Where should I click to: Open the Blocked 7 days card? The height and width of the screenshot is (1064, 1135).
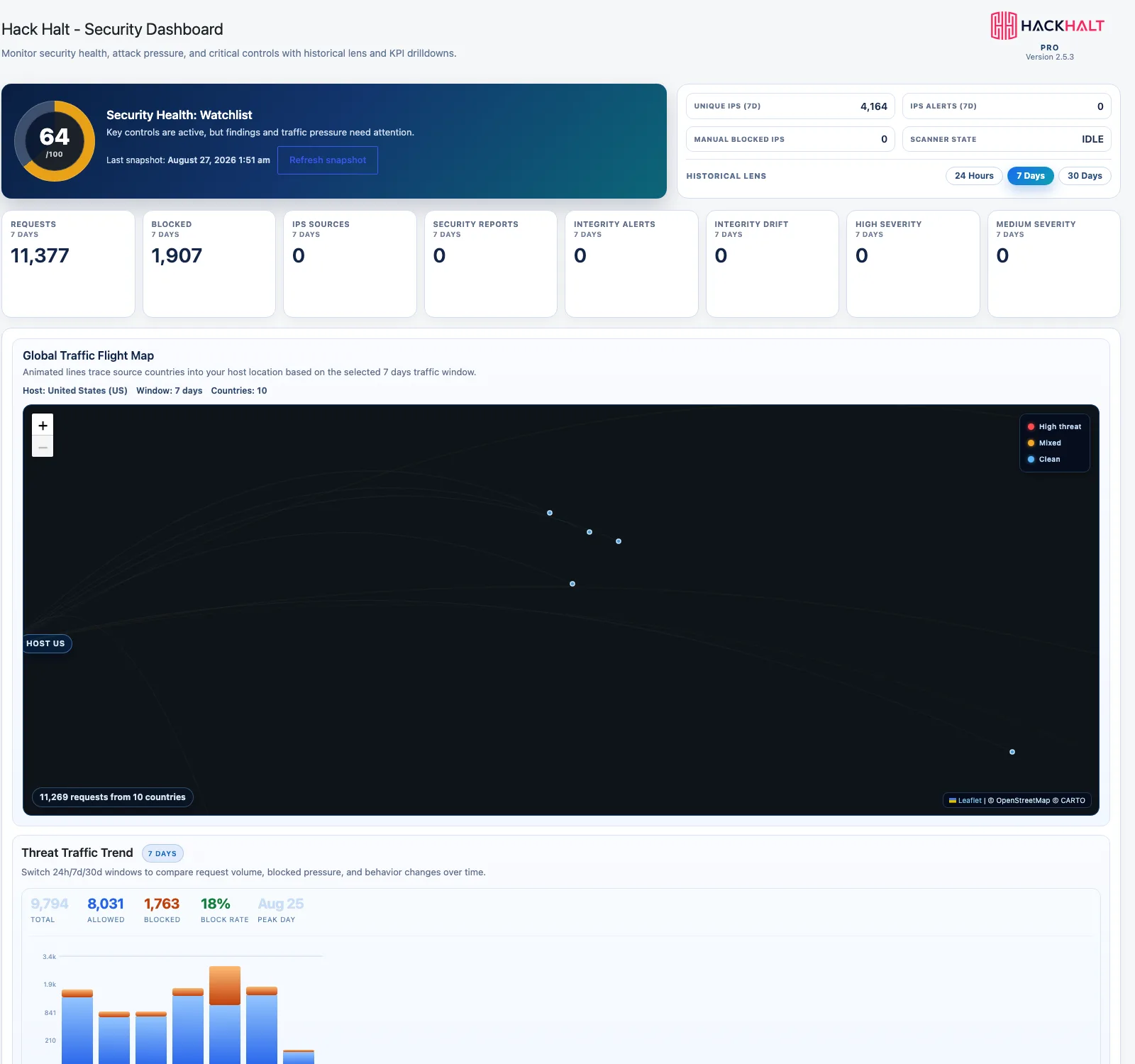pos(209,264)
